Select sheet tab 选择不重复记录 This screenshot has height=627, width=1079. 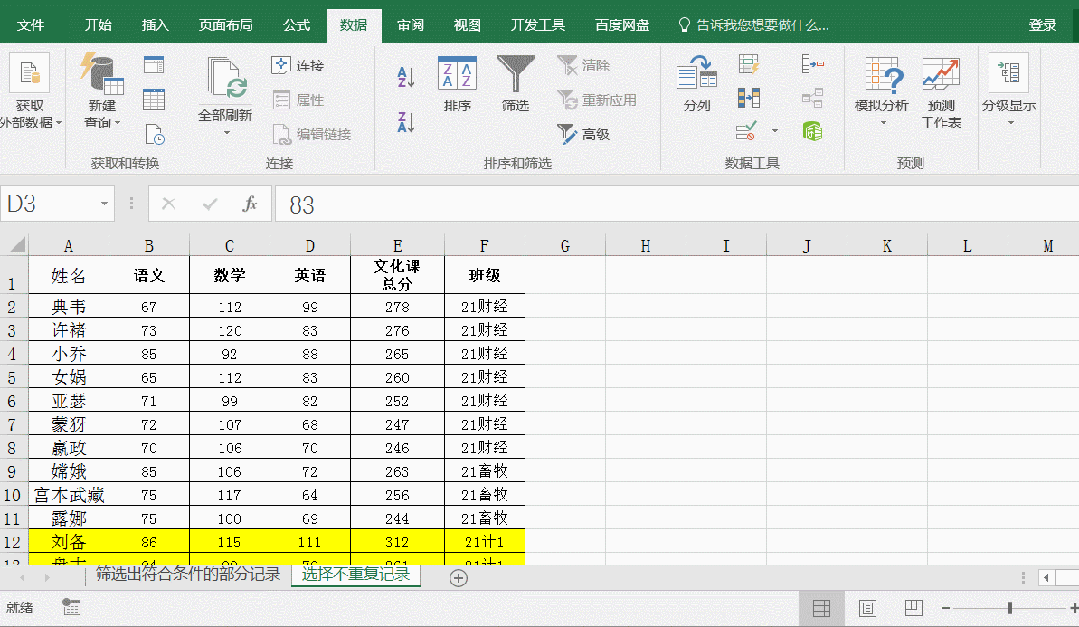[356, 574]
